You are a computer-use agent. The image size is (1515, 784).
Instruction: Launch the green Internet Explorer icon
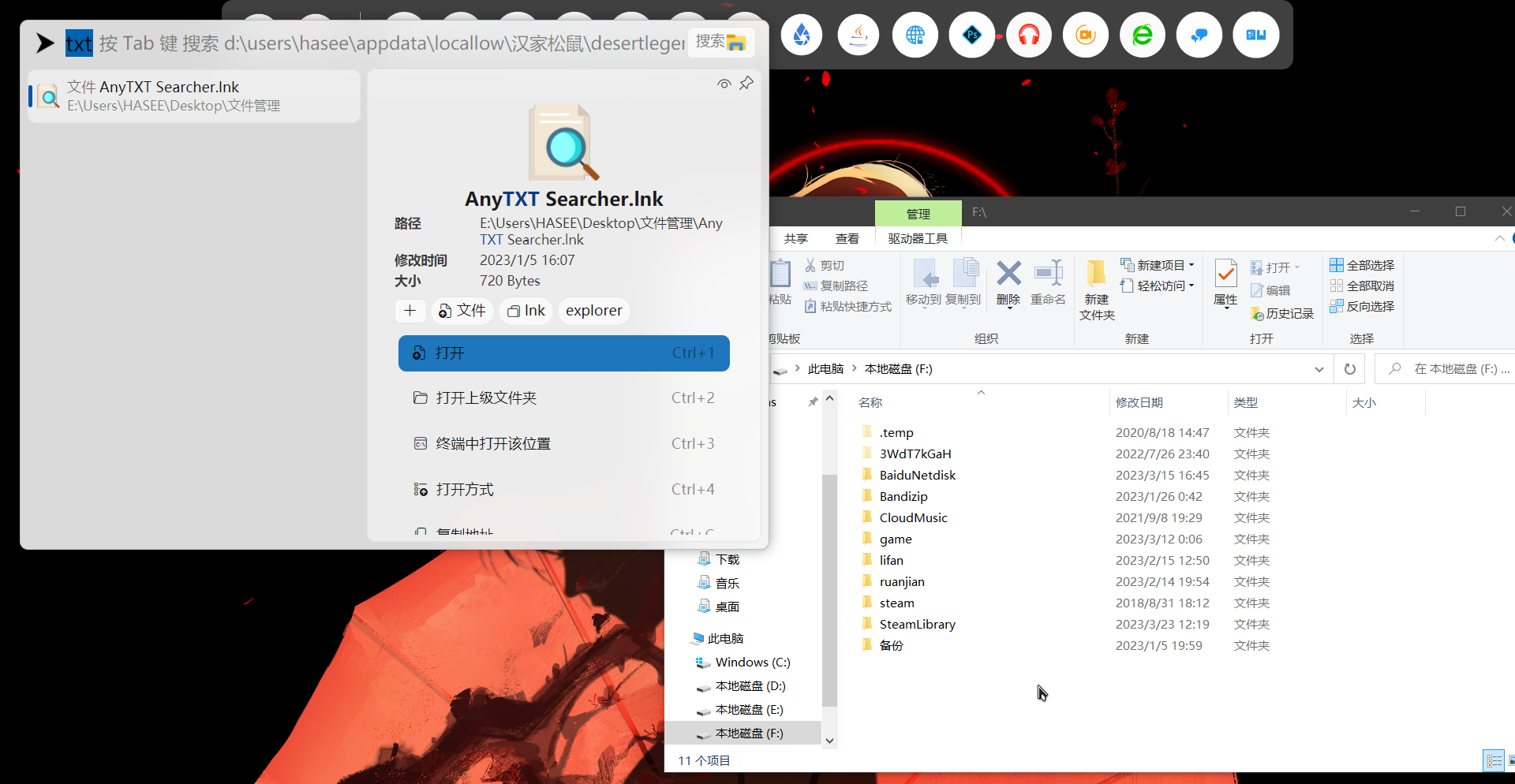(1143, 35)
